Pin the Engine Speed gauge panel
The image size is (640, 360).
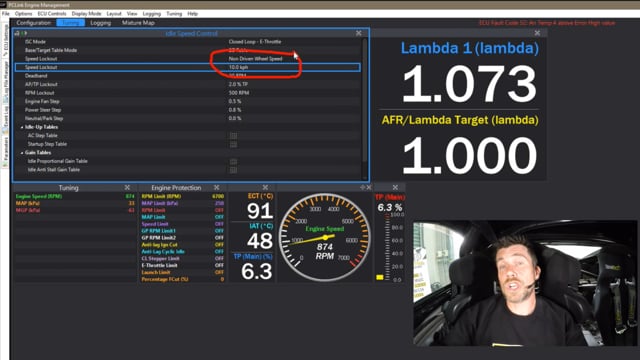click(x=362, y=187)
